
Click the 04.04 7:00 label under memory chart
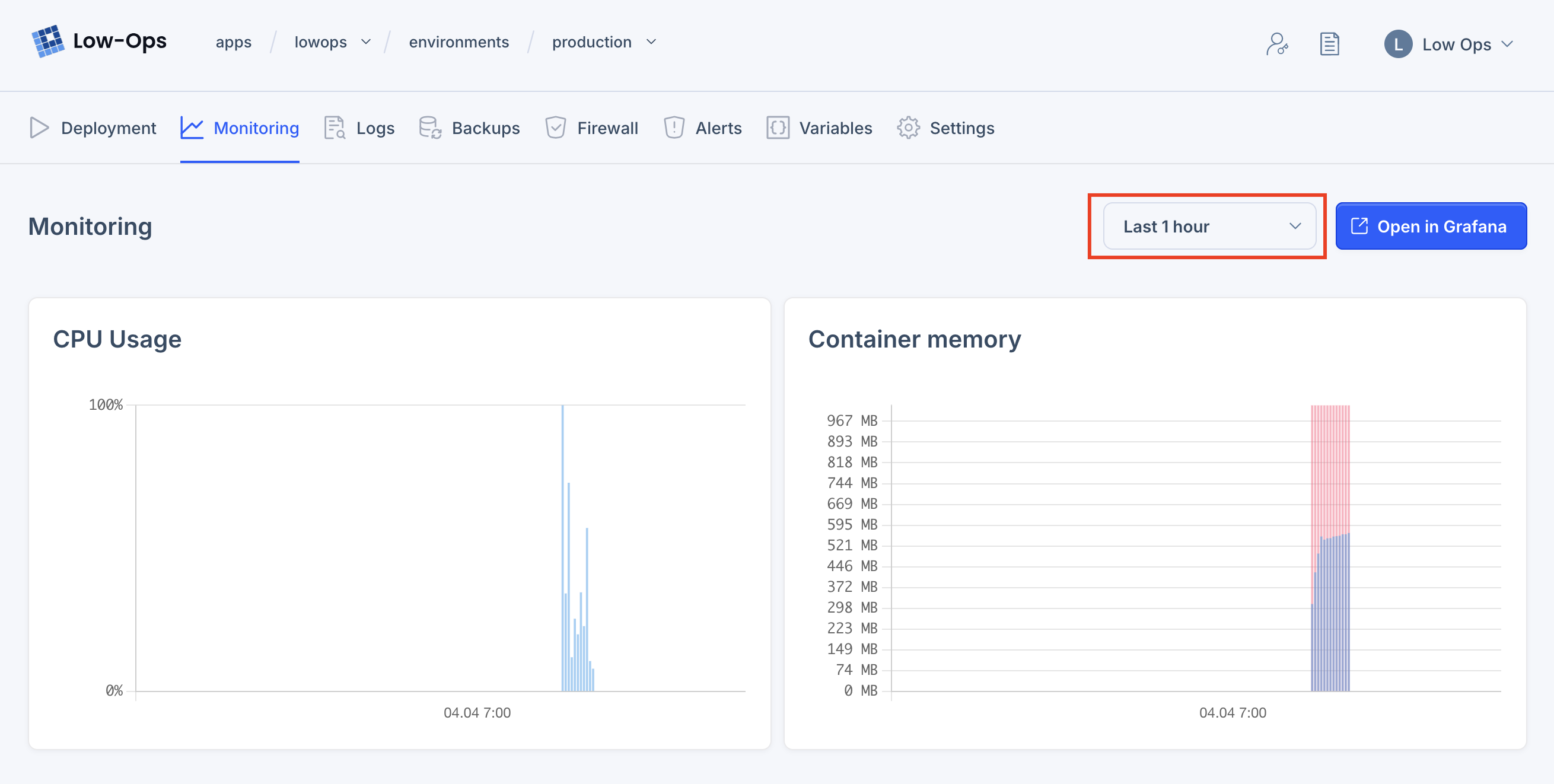[x=1233, y=713]
